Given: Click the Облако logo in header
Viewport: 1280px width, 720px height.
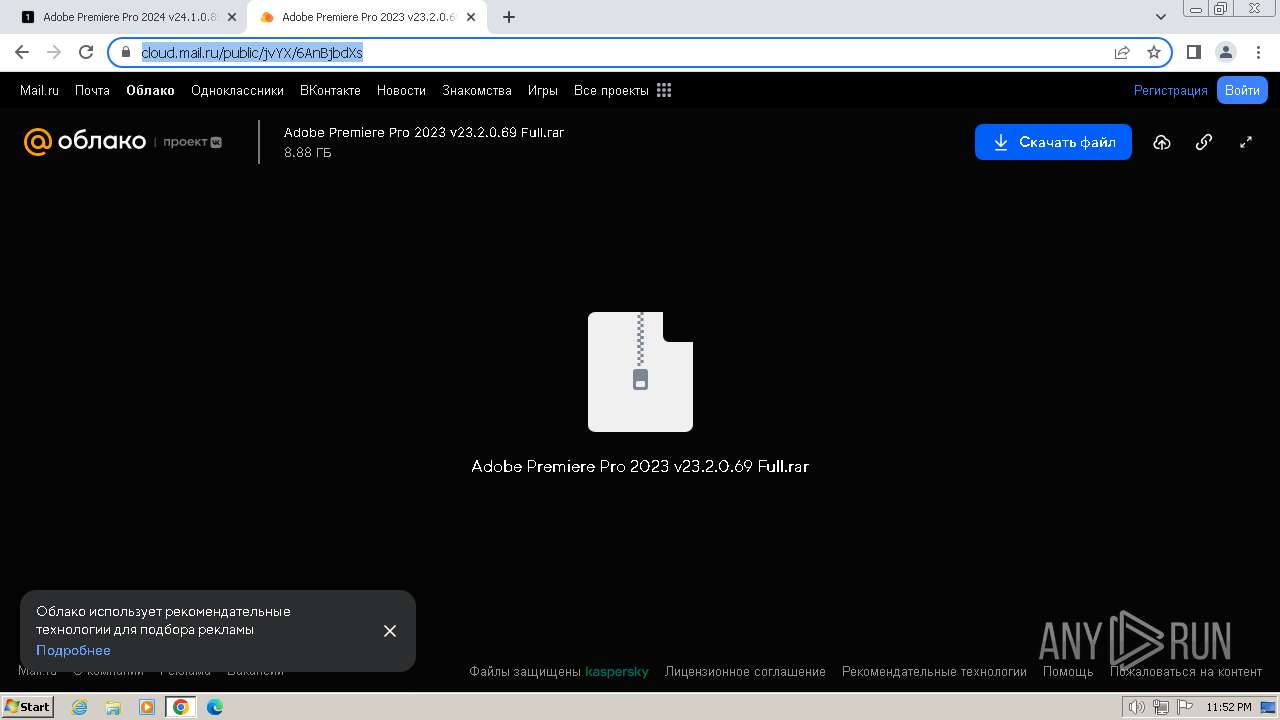Looking at the screenshot, I should coord(85,142).
